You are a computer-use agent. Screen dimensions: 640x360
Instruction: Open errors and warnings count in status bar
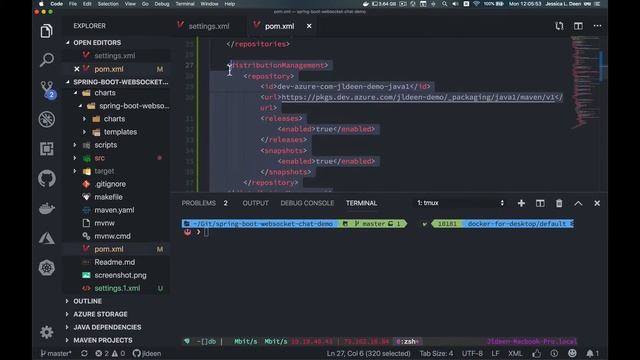pos(110,353)
